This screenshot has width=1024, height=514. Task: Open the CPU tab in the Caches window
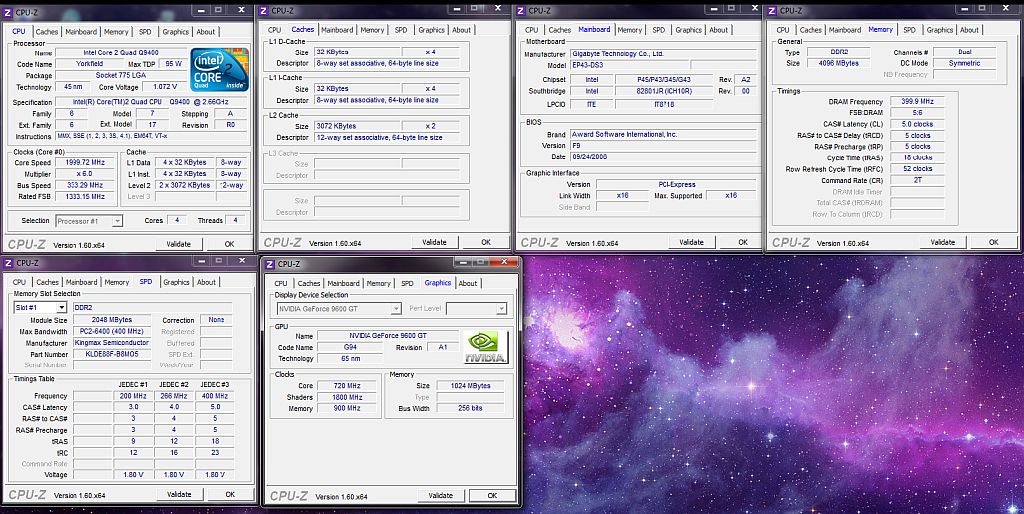click(274, 30)
